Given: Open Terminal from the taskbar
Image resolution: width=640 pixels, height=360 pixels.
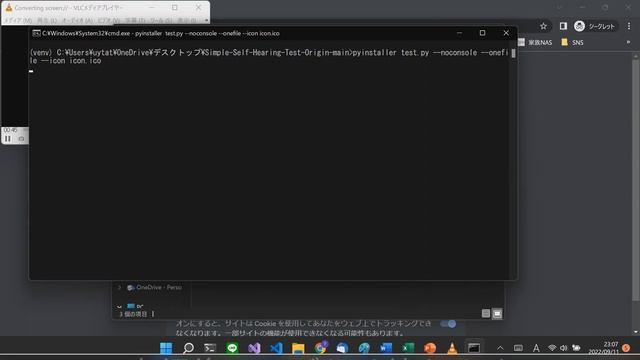Looking at the screenshot, I should tap(210, 348).
